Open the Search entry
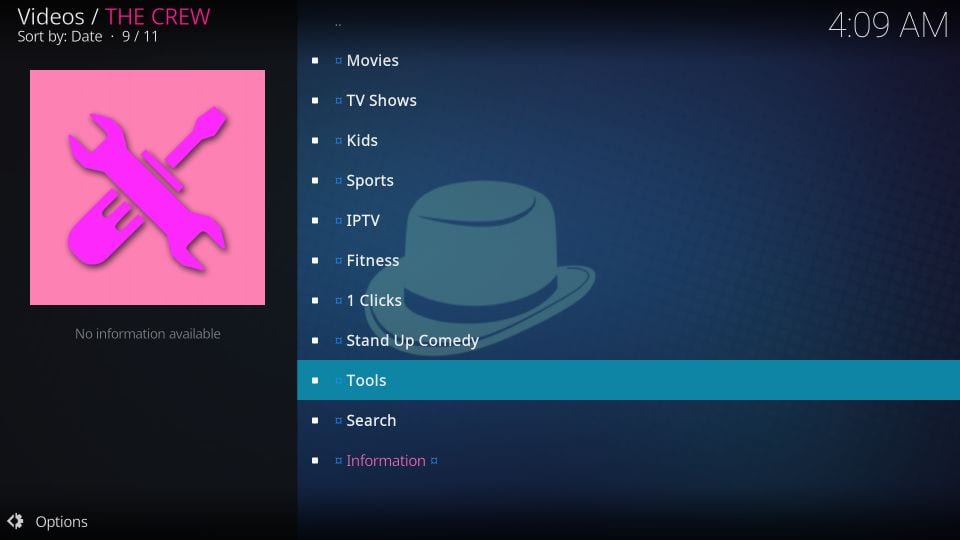This screenshot has height=540, width=960. click(x=628, y=421)
